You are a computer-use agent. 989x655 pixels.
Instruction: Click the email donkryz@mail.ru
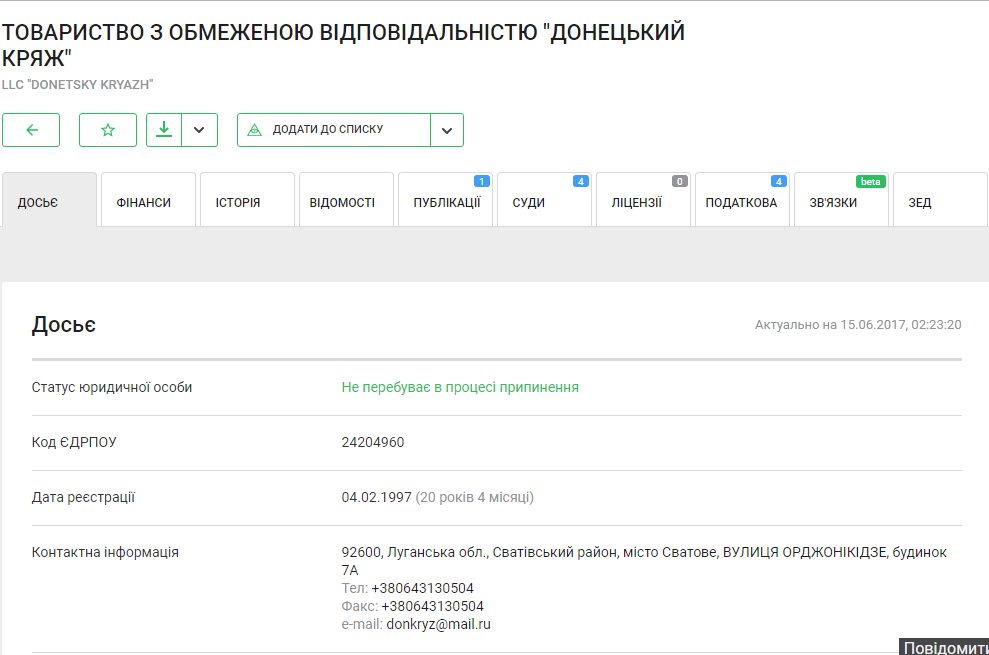tap(438, 624)
